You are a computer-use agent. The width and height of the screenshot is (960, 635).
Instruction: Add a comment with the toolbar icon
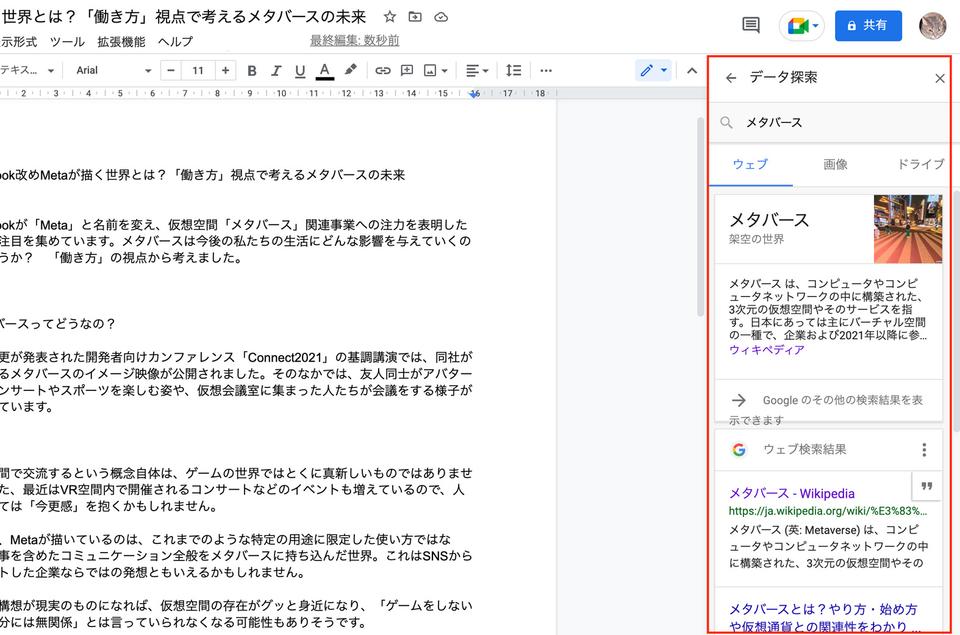point(407,70)
